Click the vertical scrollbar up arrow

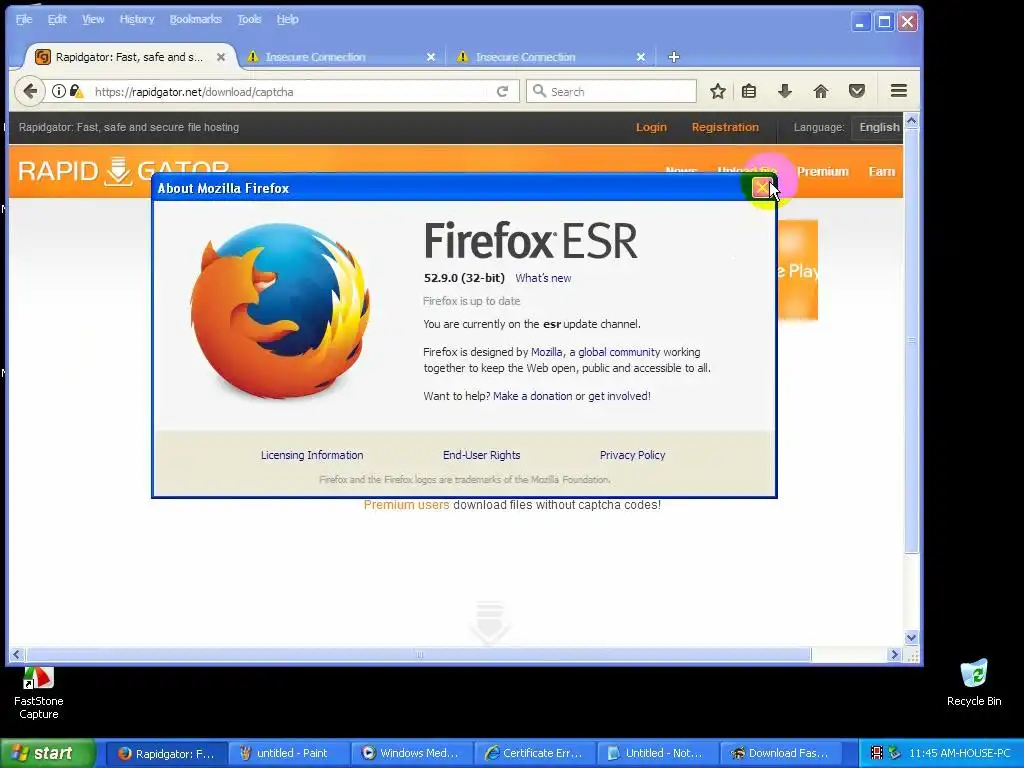(912, 120)
